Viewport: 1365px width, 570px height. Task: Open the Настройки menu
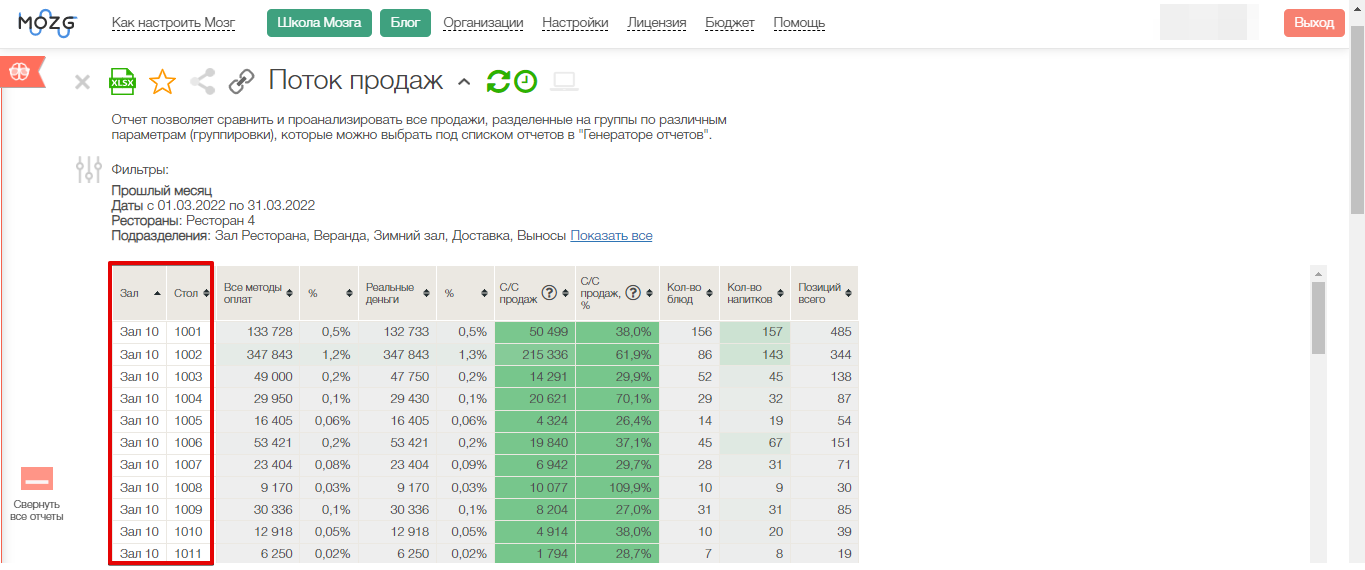575,23
